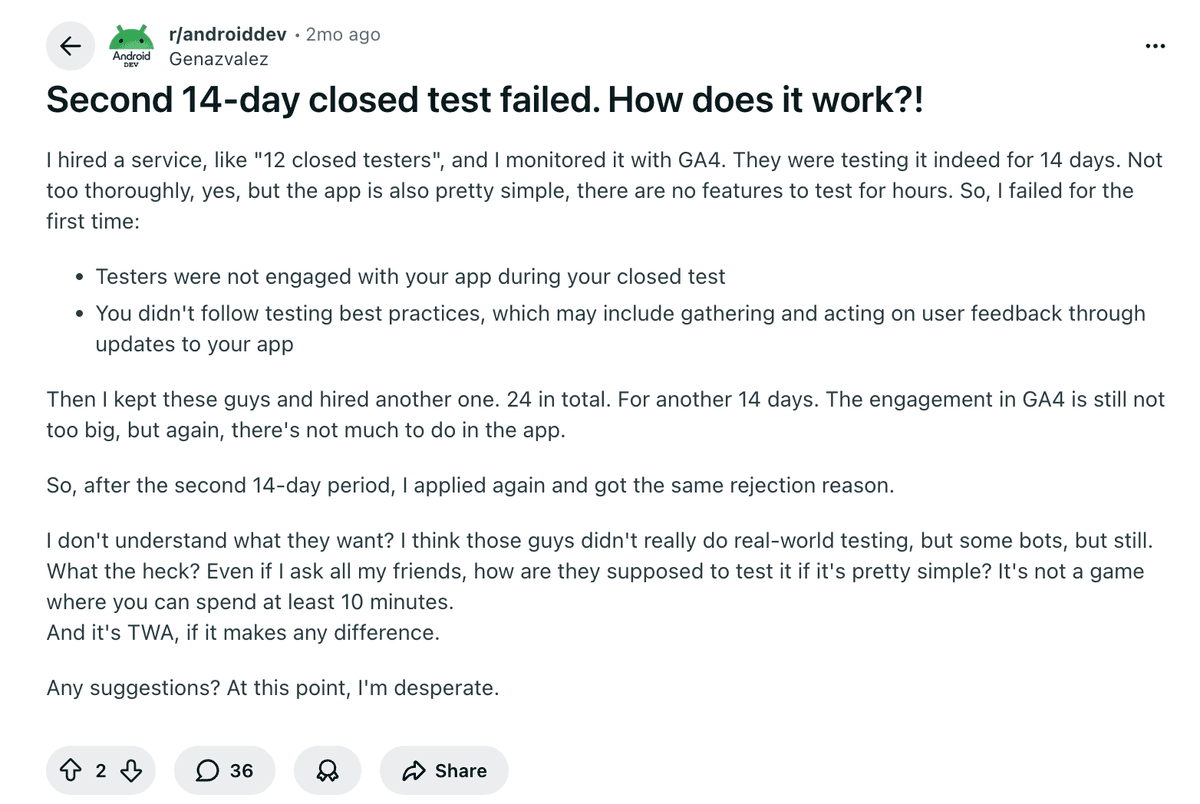Click the comment count number 36
The image size is (1200, 804).
(x=241, y=770)
